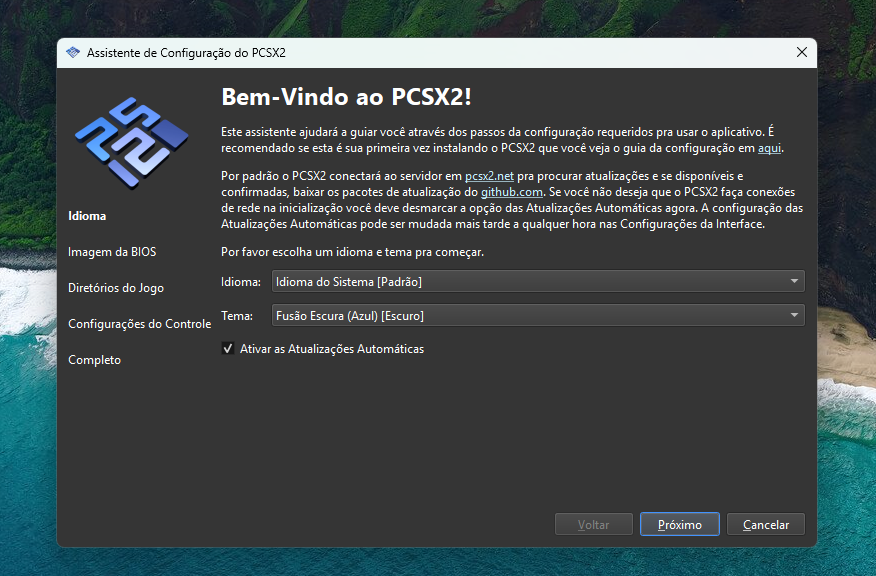The image size is (876, 576).
Task: Select the Idioma step in the sidebar
Action: pyautogui.click(x=87, y=216)
